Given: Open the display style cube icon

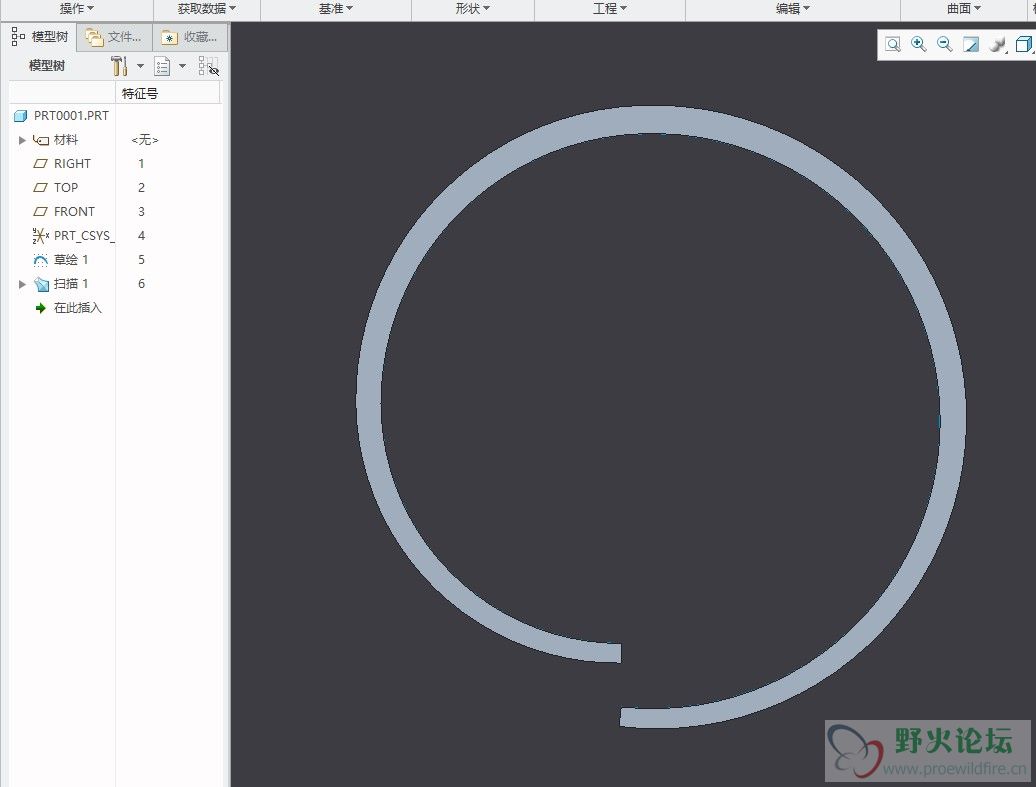Looking at the screenshot, I should click(x=1023, y=44).
